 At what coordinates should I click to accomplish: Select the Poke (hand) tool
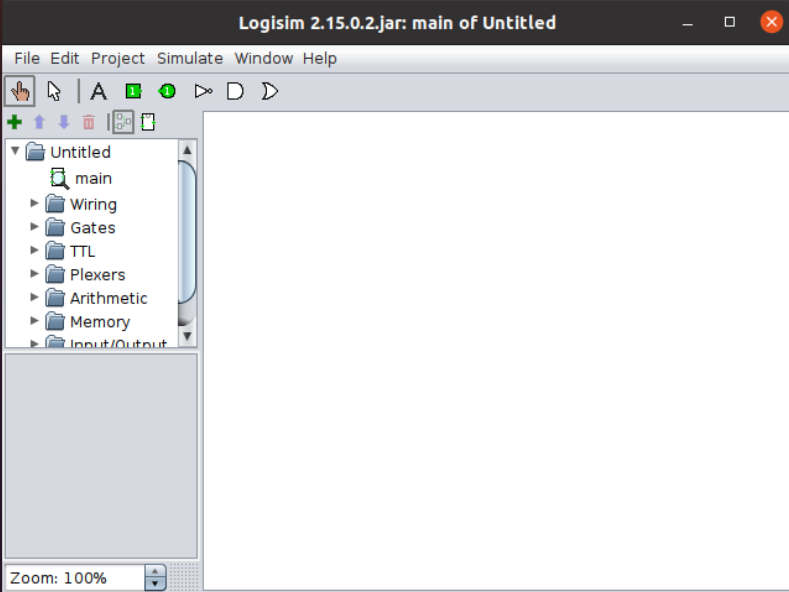pos(20,91)
